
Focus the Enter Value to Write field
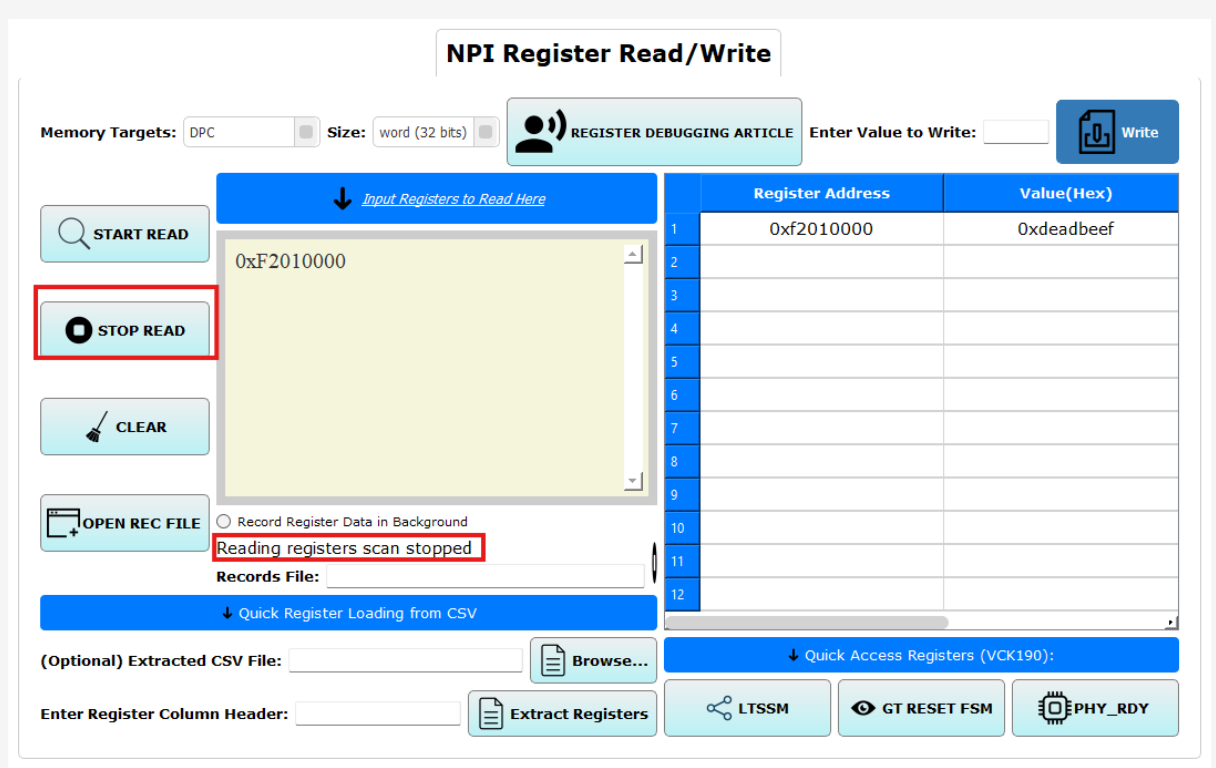(x=1016, y=132)
